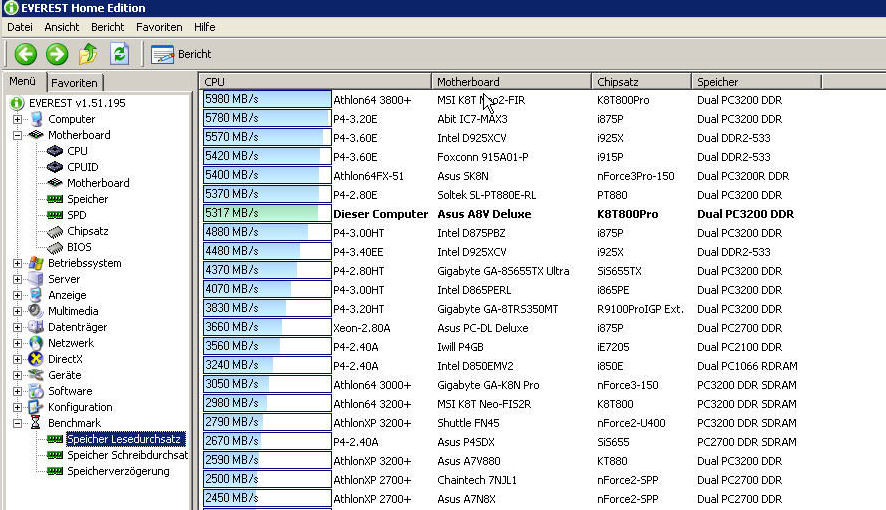Screen dimensions: 886x510
Task: Click the 5980 MB/s result bar
Action: [x=267, y=99]
